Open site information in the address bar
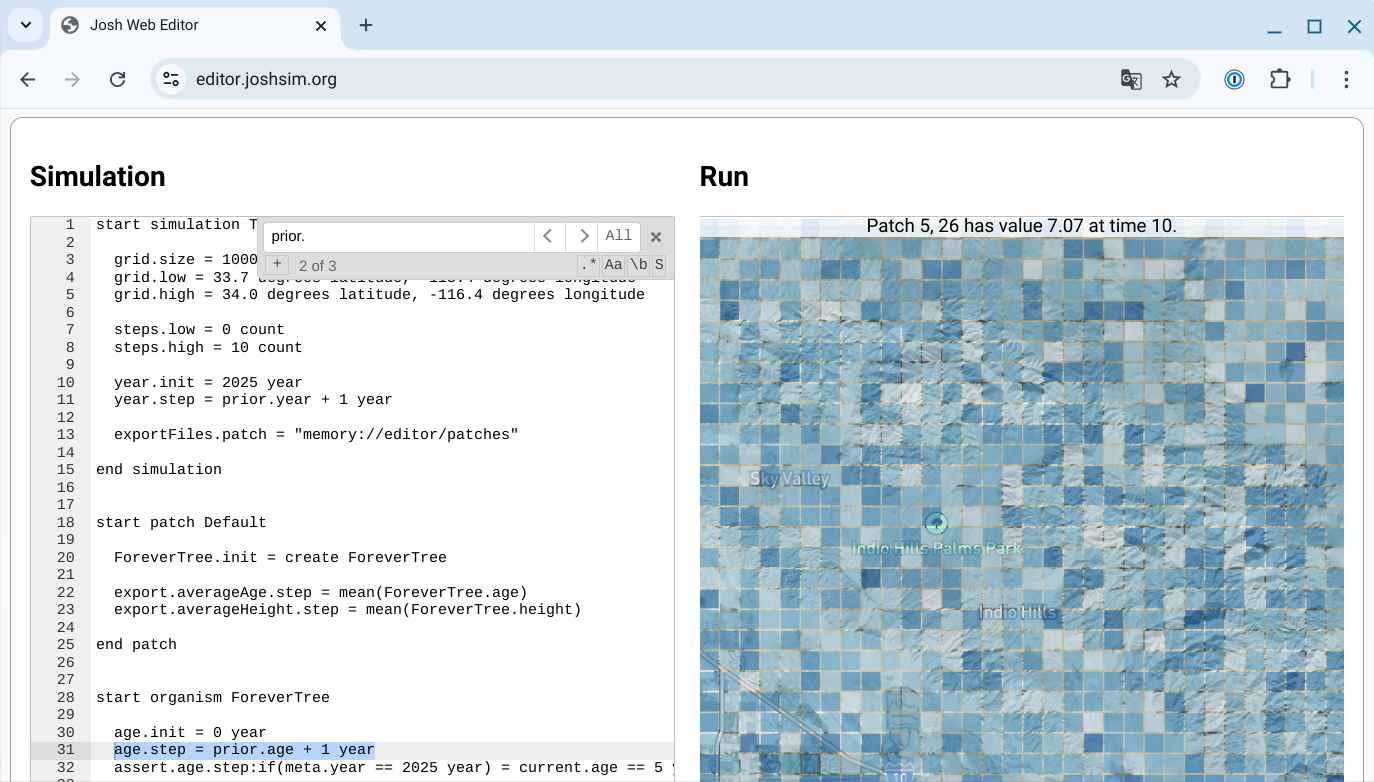Screen dimensions: 1374x782 point(171,78)
